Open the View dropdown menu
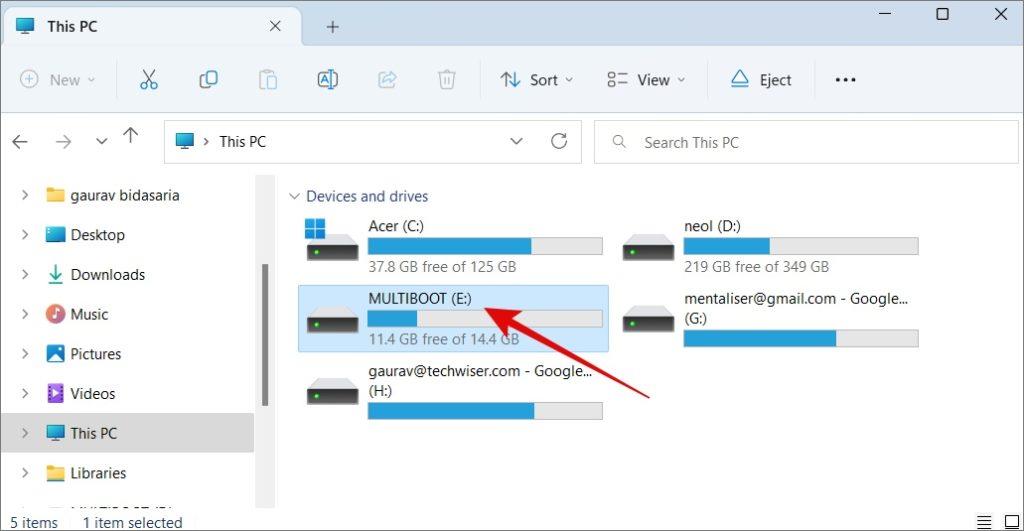Screen dimensions: 1024x531 point(646,80)
